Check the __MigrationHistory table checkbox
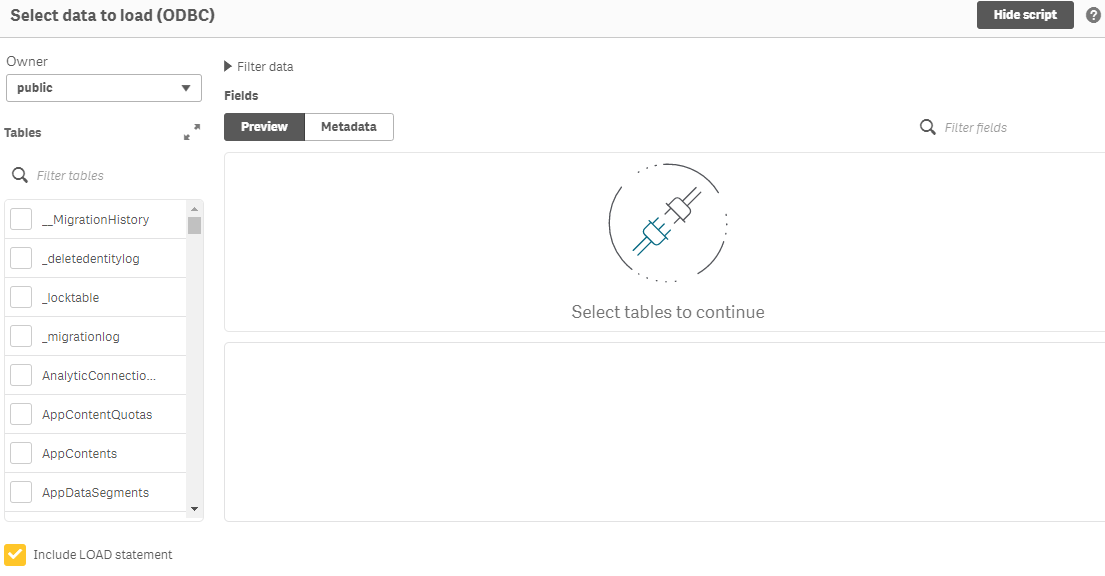 (x=21, y=219)
